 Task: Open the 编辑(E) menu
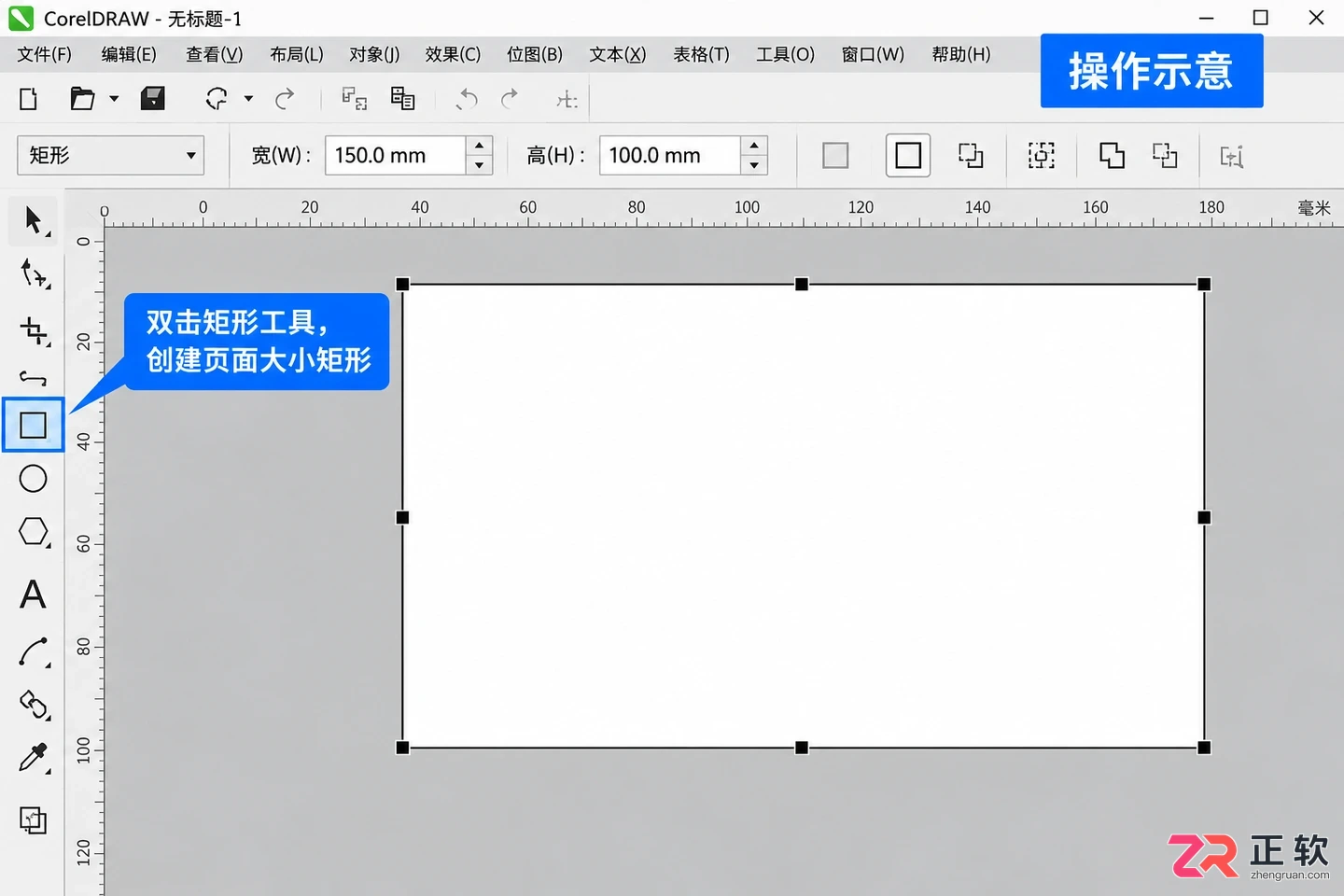point(129,54)
